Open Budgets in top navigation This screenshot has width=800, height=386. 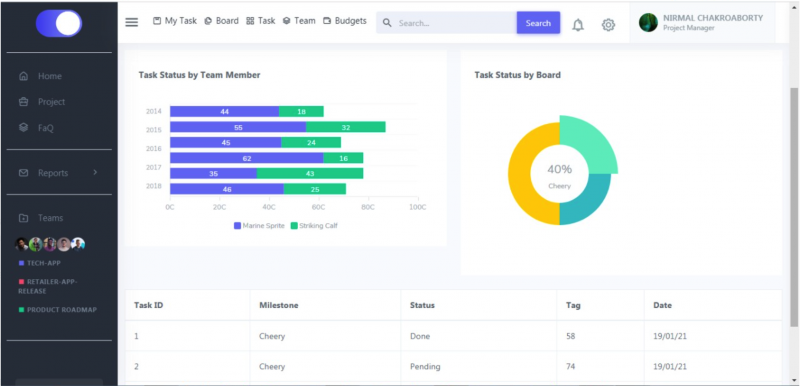click(x=345, y=21)
